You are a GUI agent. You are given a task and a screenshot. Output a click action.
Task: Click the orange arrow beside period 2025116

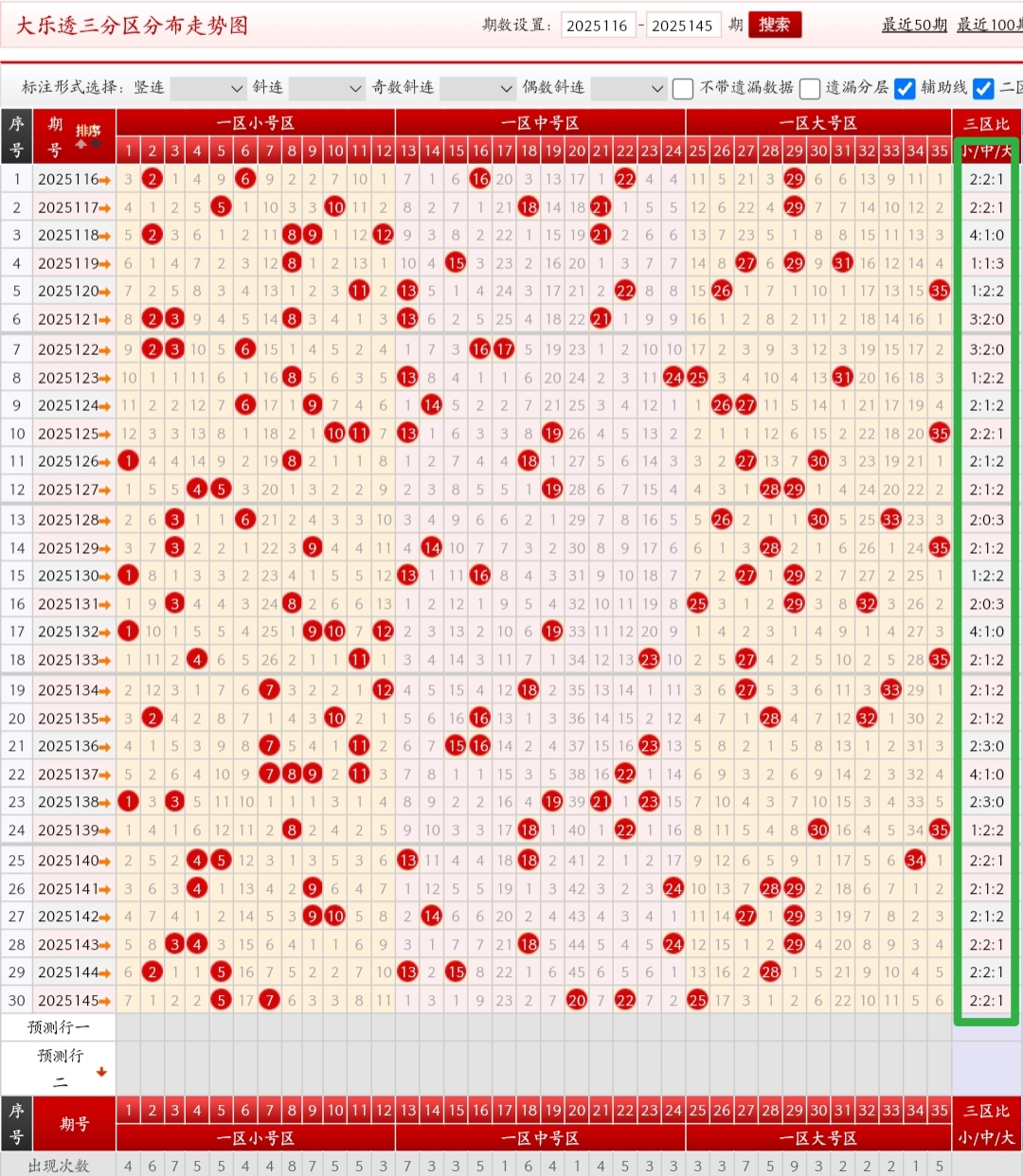[x=105, y=179]
